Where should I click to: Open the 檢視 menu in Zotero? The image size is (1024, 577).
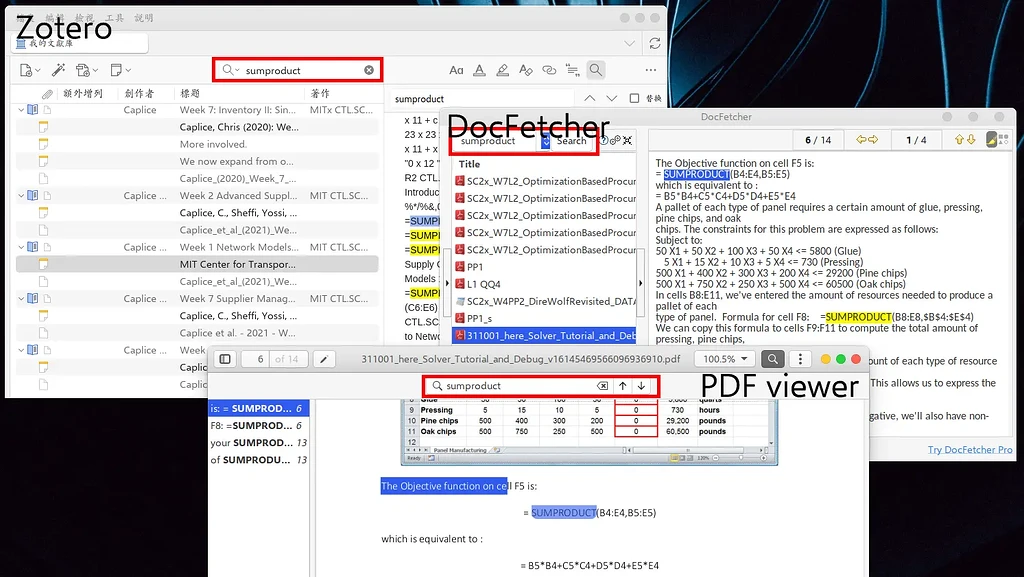pos(84,16)
